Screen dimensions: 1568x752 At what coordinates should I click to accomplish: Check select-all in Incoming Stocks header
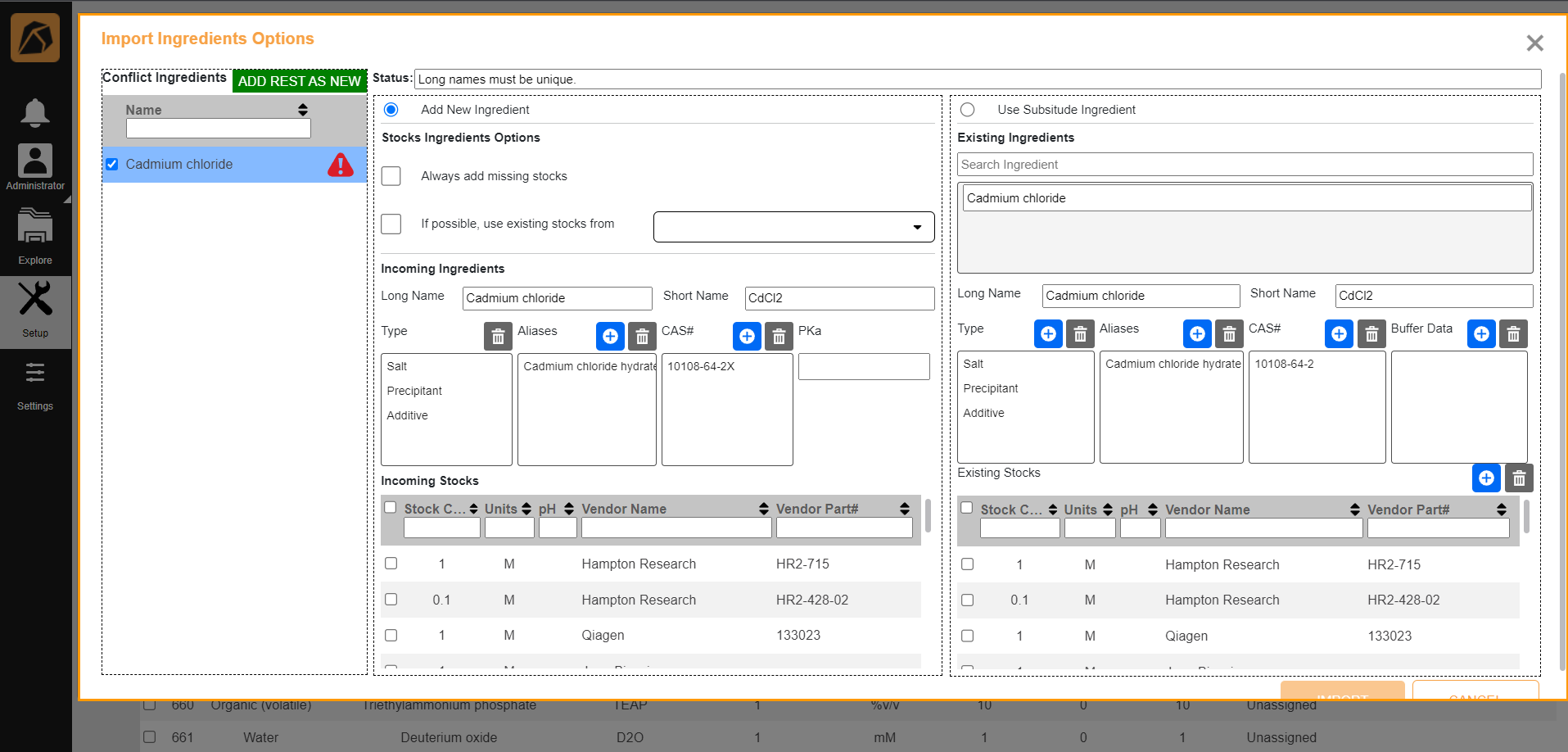point(391,508)
